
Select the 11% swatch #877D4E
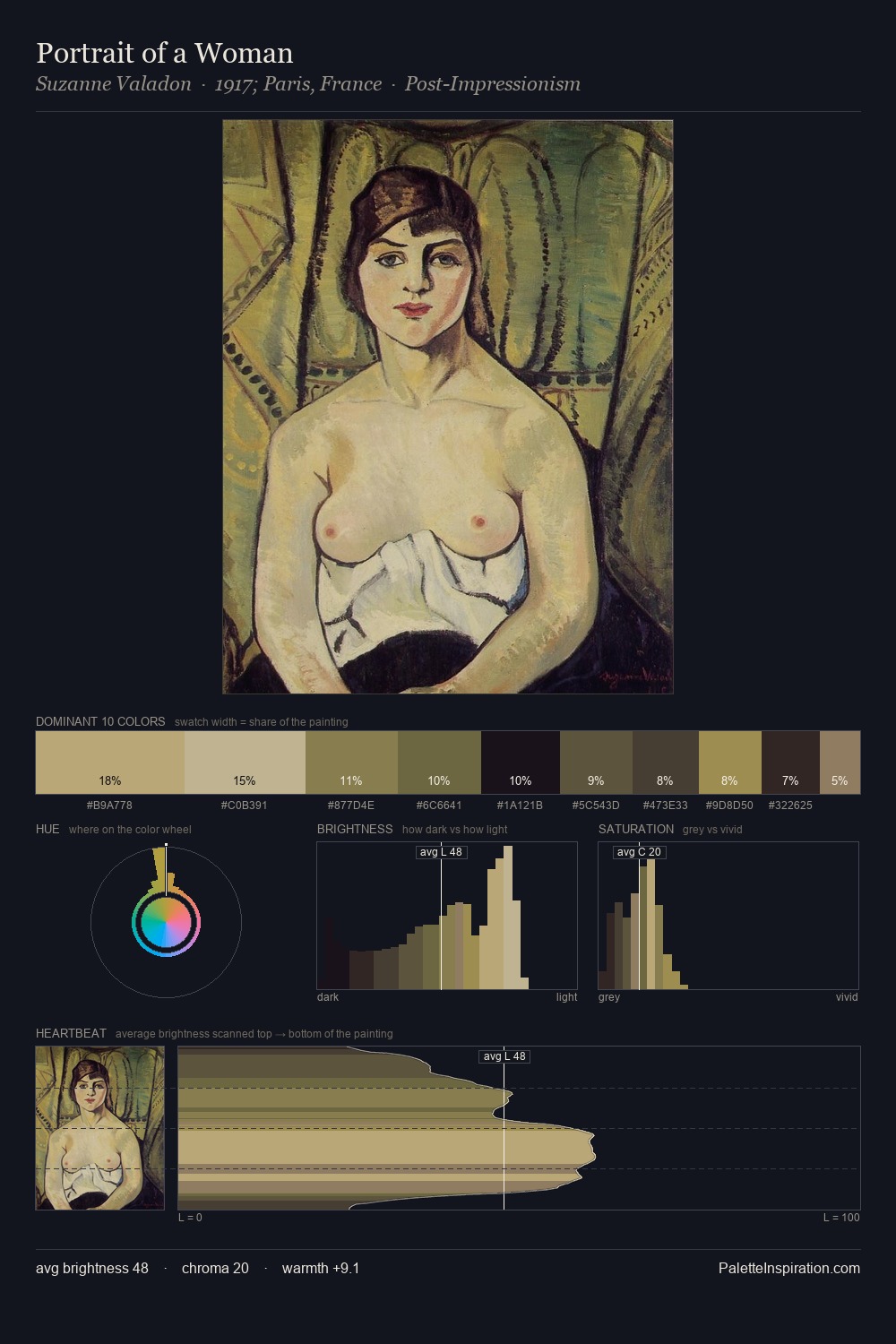pos(351,762)
